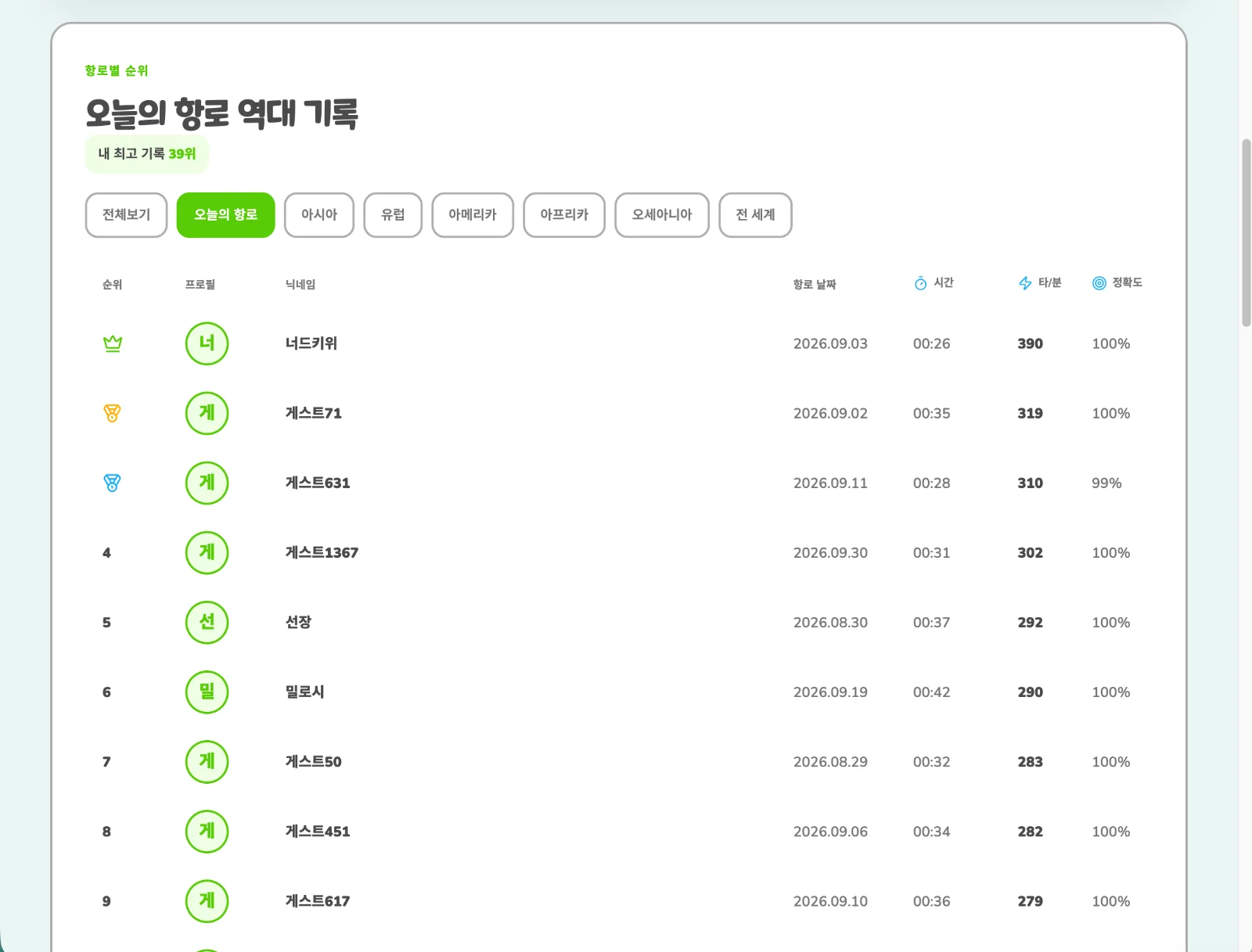Click the 내 최고 기록 39위 badge
The height and width of the screenshot is (952, 1252).
(x=147, y=154)
